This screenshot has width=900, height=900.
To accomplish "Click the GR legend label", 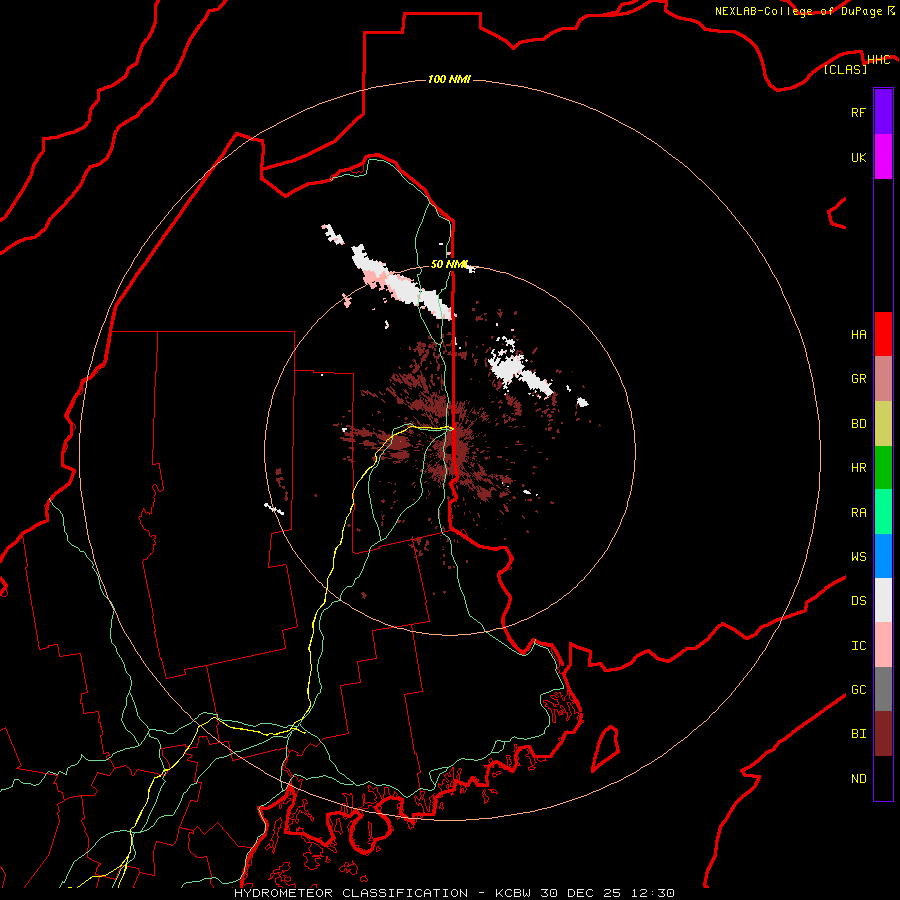I will click(858, 378).
